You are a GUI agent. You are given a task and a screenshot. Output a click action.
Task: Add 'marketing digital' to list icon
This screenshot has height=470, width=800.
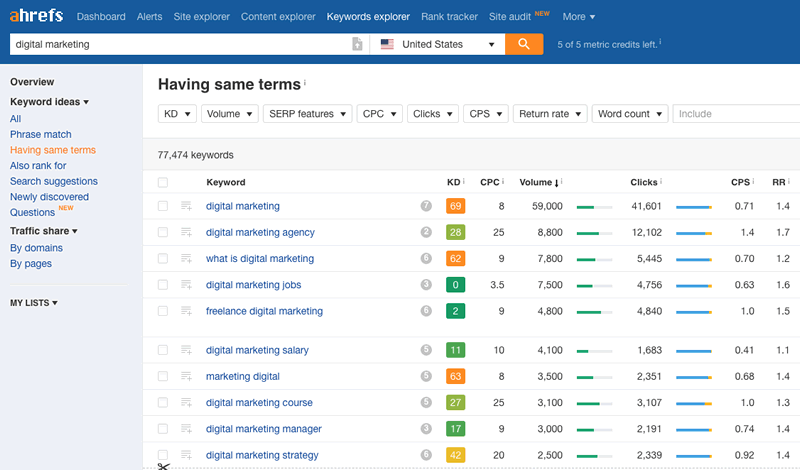click(186, 376)
